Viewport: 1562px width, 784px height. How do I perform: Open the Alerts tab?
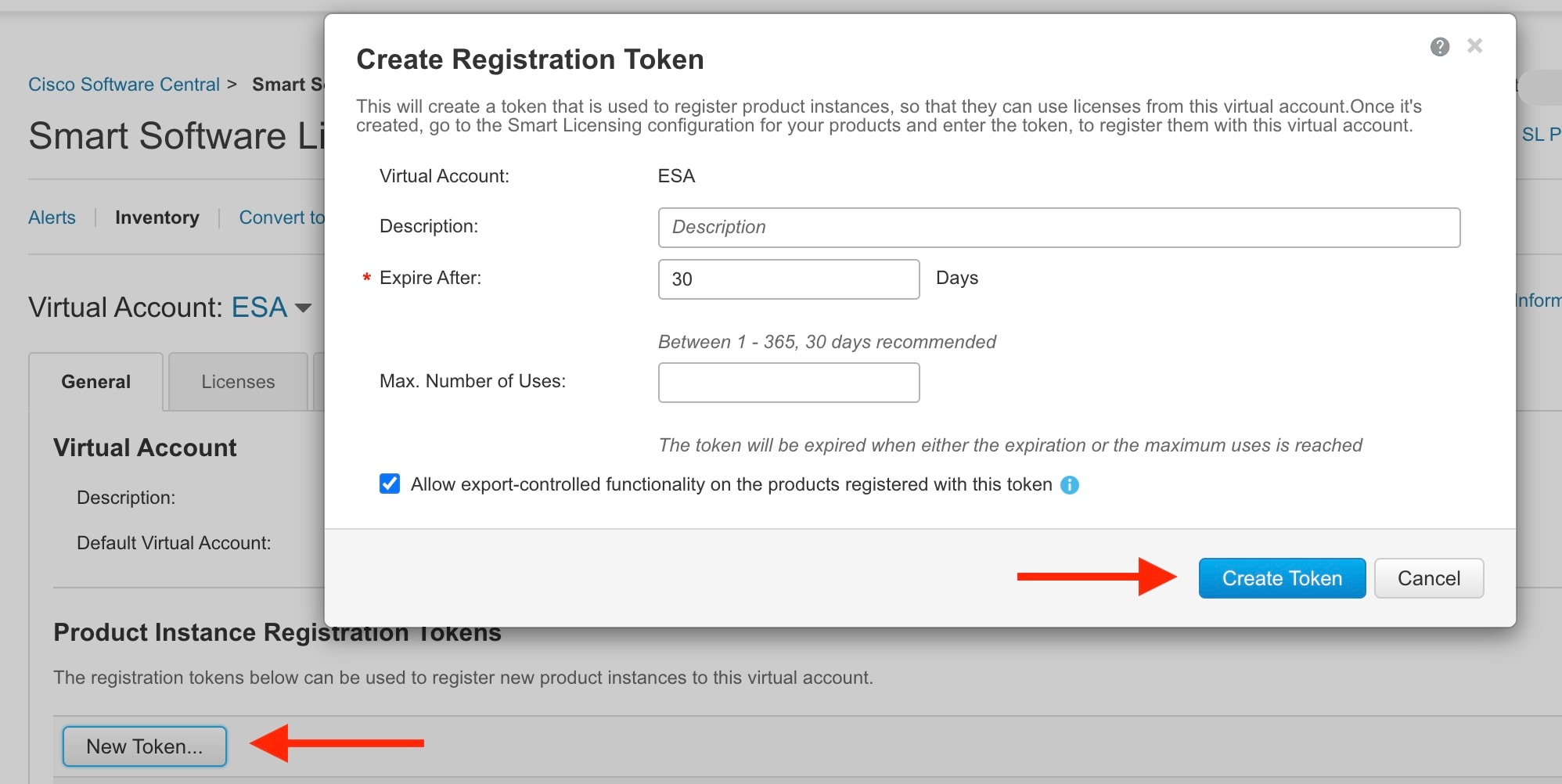(x=52, y=218)
